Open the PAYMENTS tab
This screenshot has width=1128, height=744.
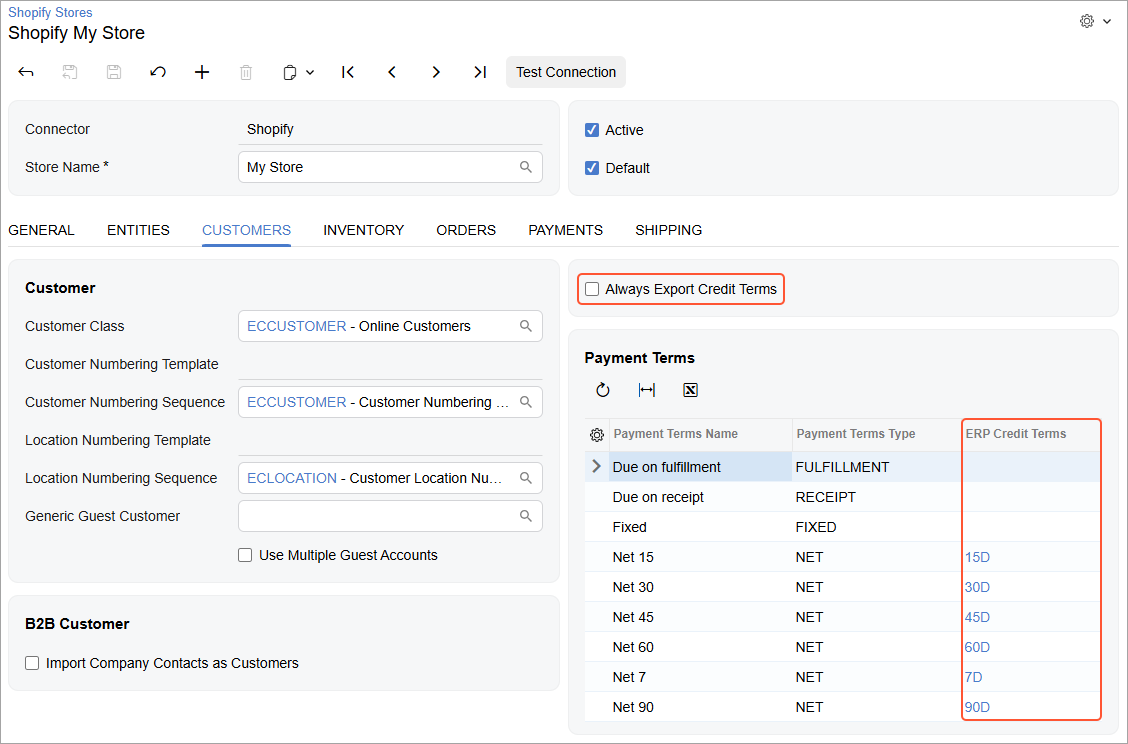(x=565, y=230)
